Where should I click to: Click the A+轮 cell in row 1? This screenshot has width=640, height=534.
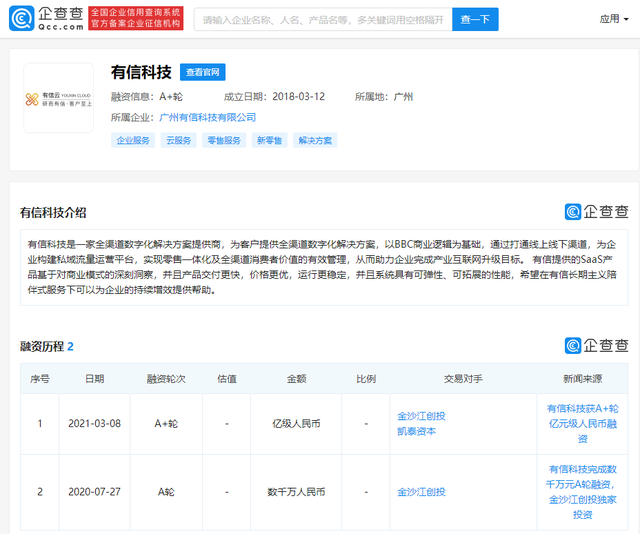click(166, 424)
